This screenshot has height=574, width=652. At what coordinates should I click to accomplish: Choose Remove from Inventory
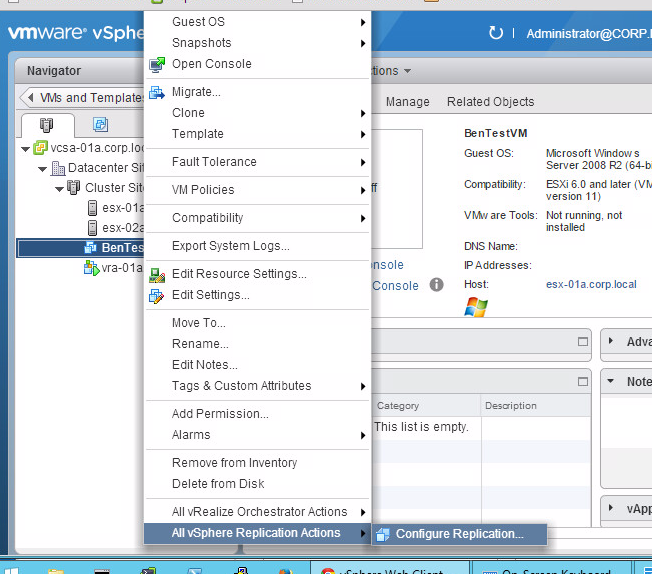[x=257, y=463]
